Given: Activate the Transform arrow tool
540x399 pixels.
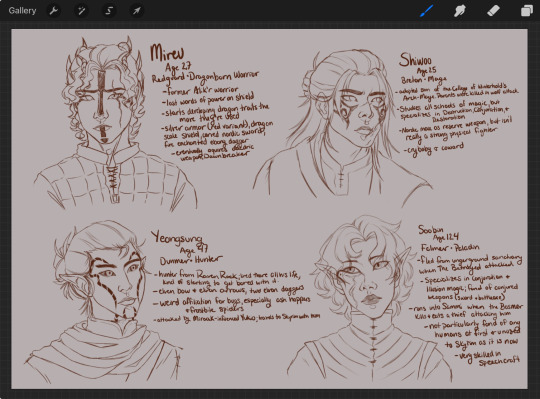Looking at the screenshot, I should coord(137,11).
